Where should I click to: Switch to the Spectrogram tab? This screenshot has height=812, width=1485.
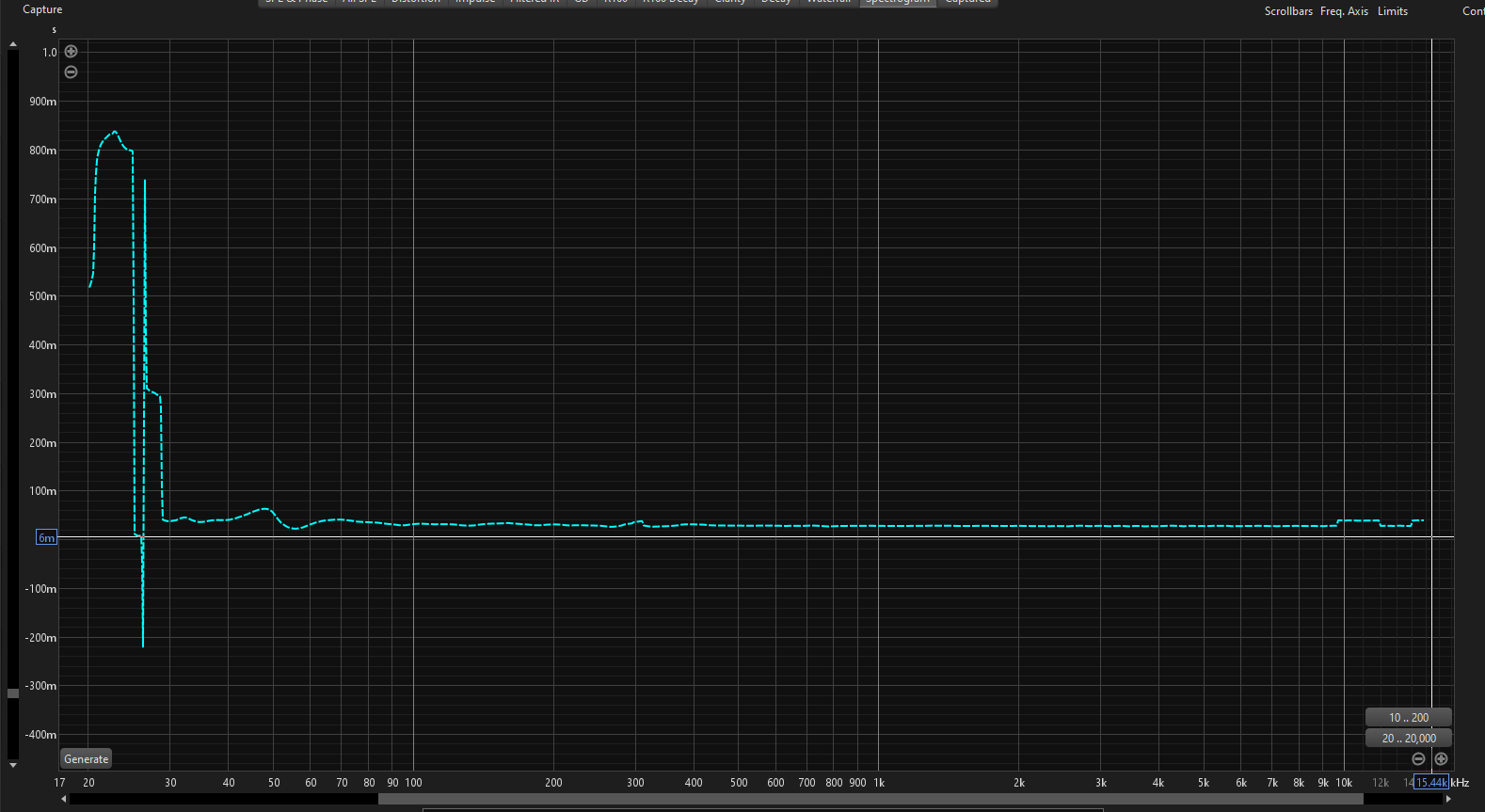(897, 3)
